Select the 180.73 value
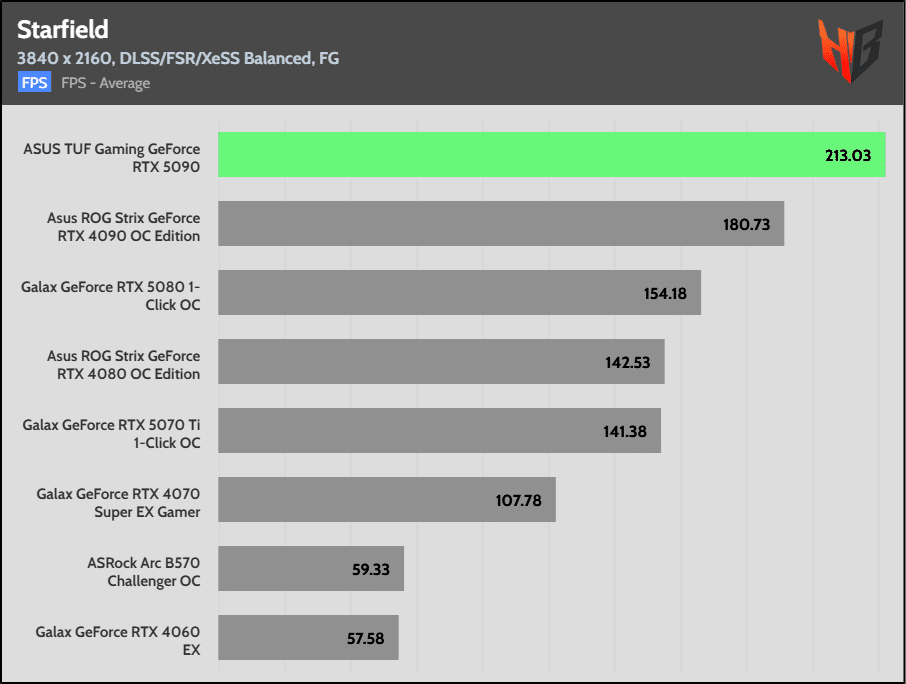906x684 pixels. [x=747, y=224]
